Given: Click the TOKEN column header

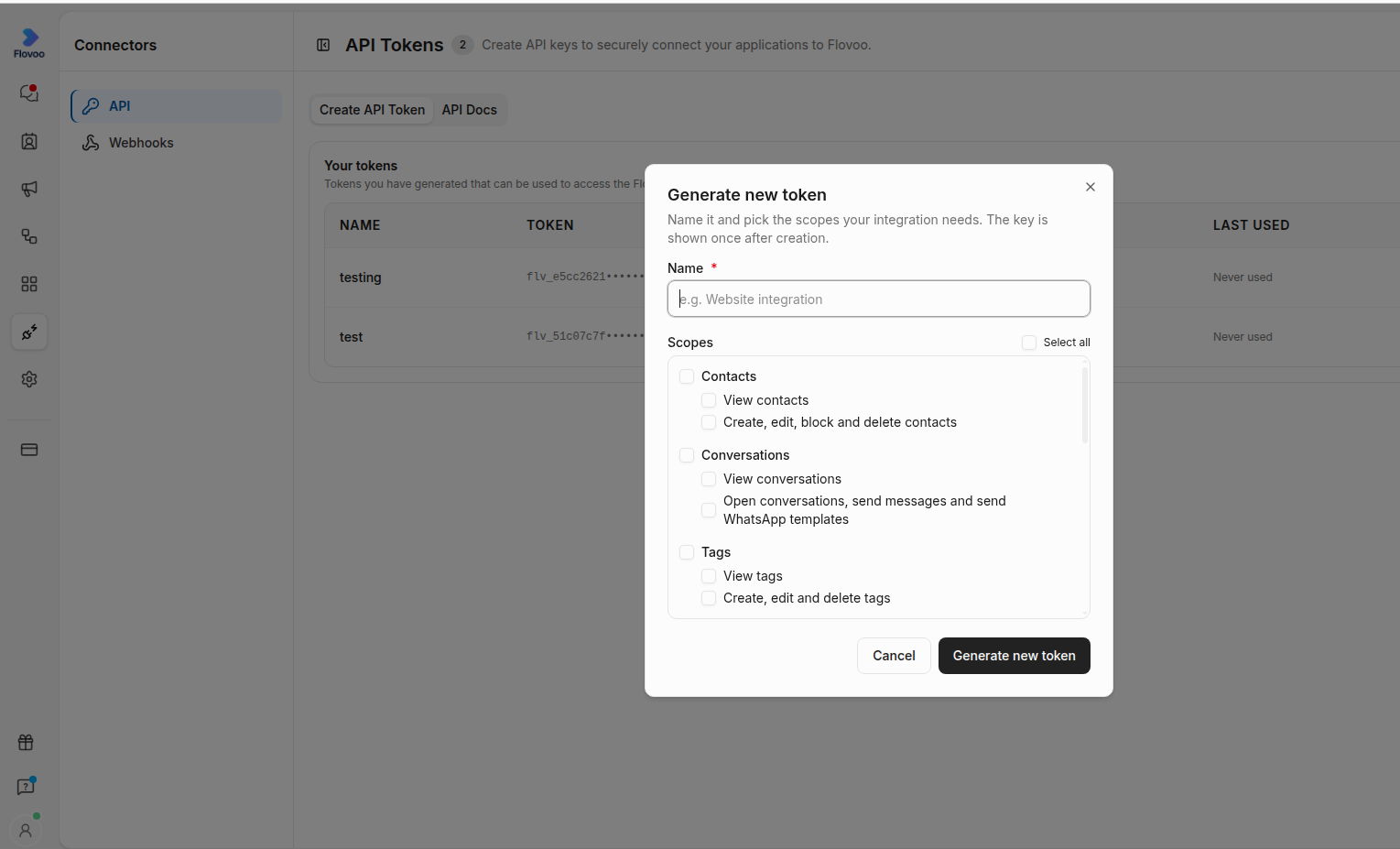Looking at the screenshot, I should [x=550, y=225].
